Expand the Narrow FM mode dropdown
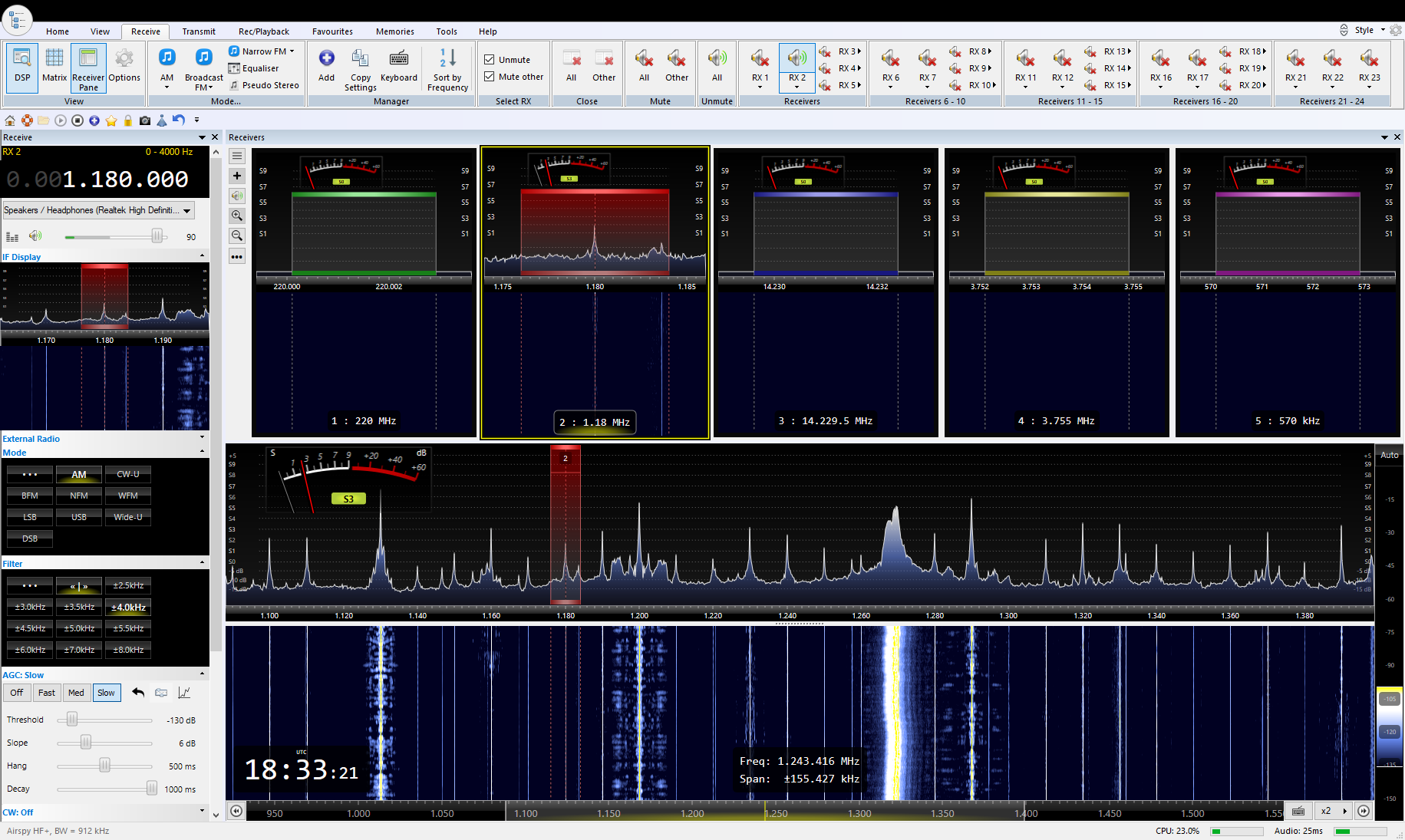 coord(292,51)
